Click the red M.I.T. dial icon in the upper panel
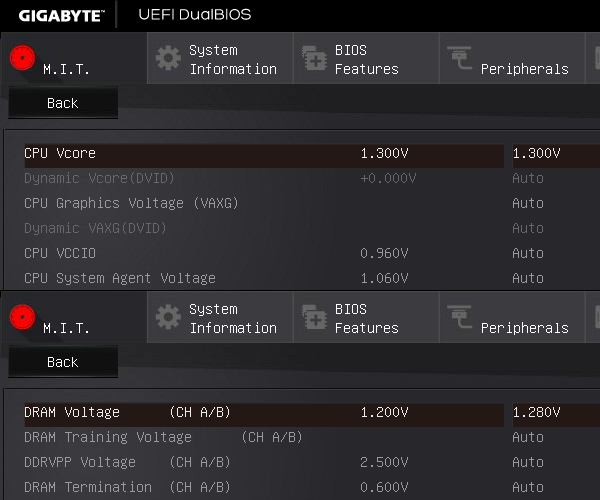Viewport: 600px width, 500px height. [22, 58]
